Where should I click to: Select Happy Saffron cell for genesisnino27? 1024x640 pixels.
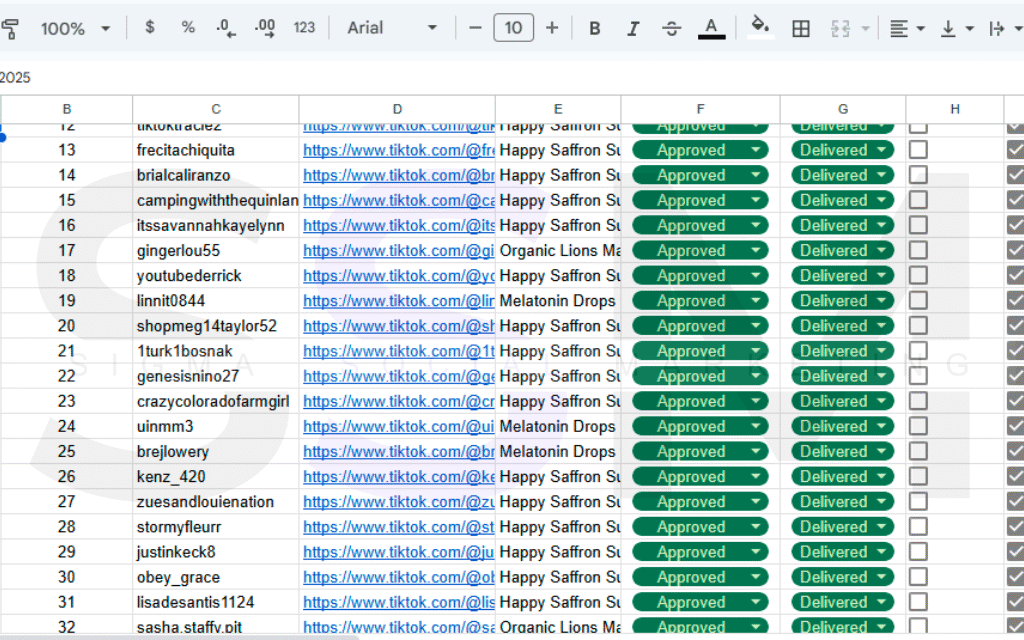tap(558, 376)
